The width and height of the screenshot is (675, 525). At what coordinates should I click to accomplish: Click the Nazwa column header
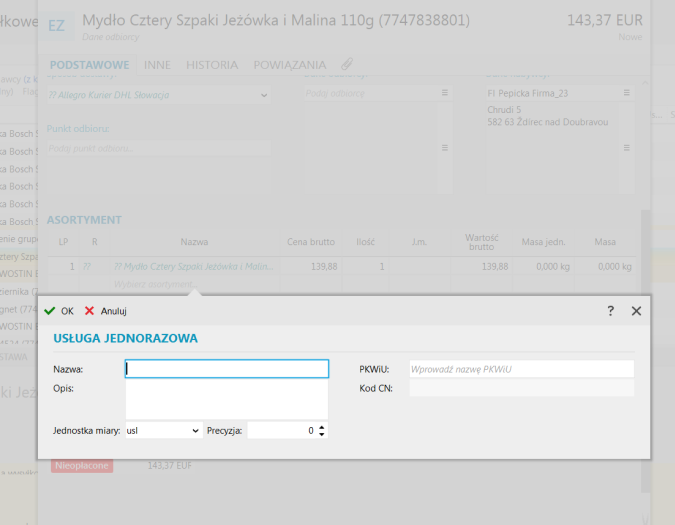pyautogui.click(x=194, y=242)
